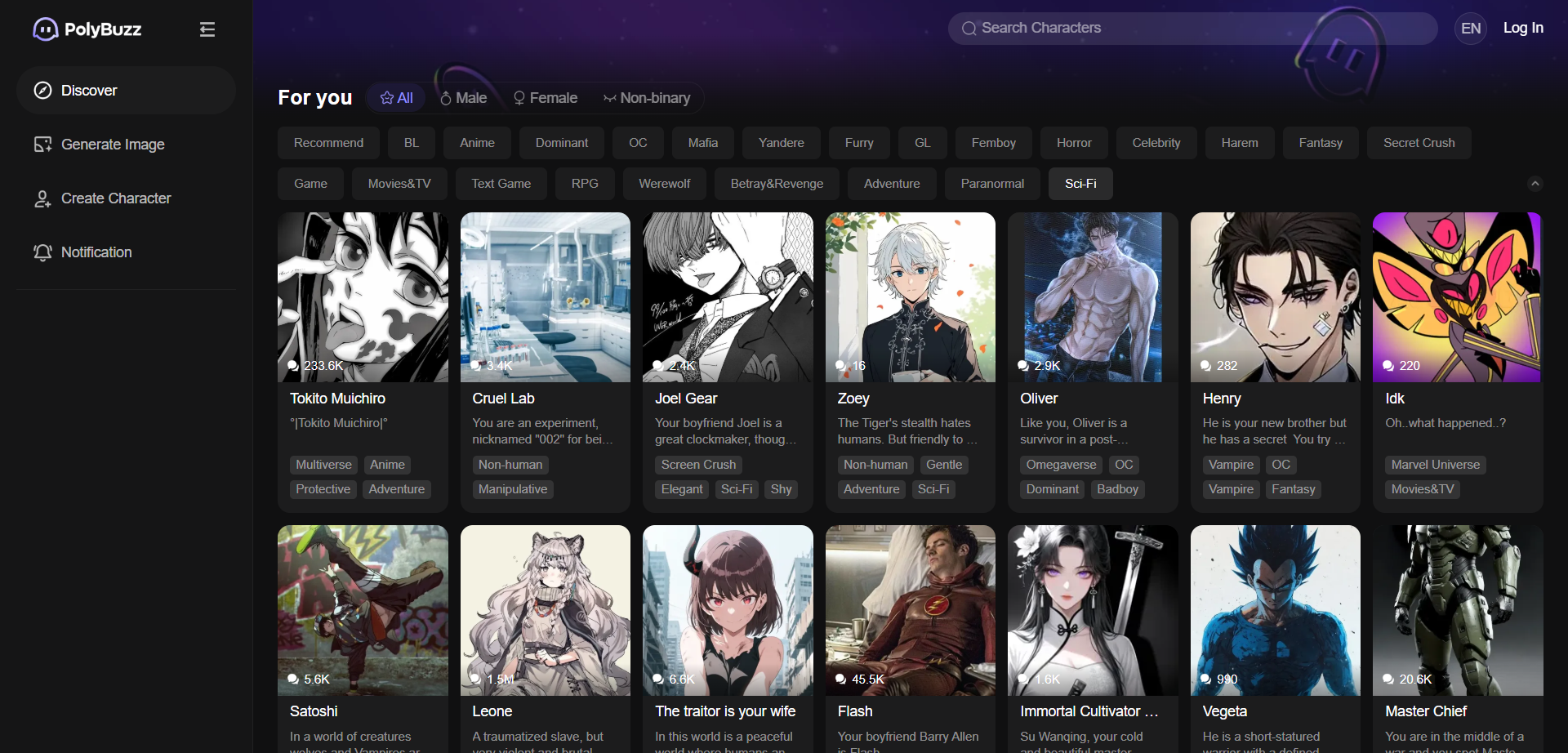Click chat count icon on Flash card
The image size is (1568, 753).
click(x=840, y=679)
